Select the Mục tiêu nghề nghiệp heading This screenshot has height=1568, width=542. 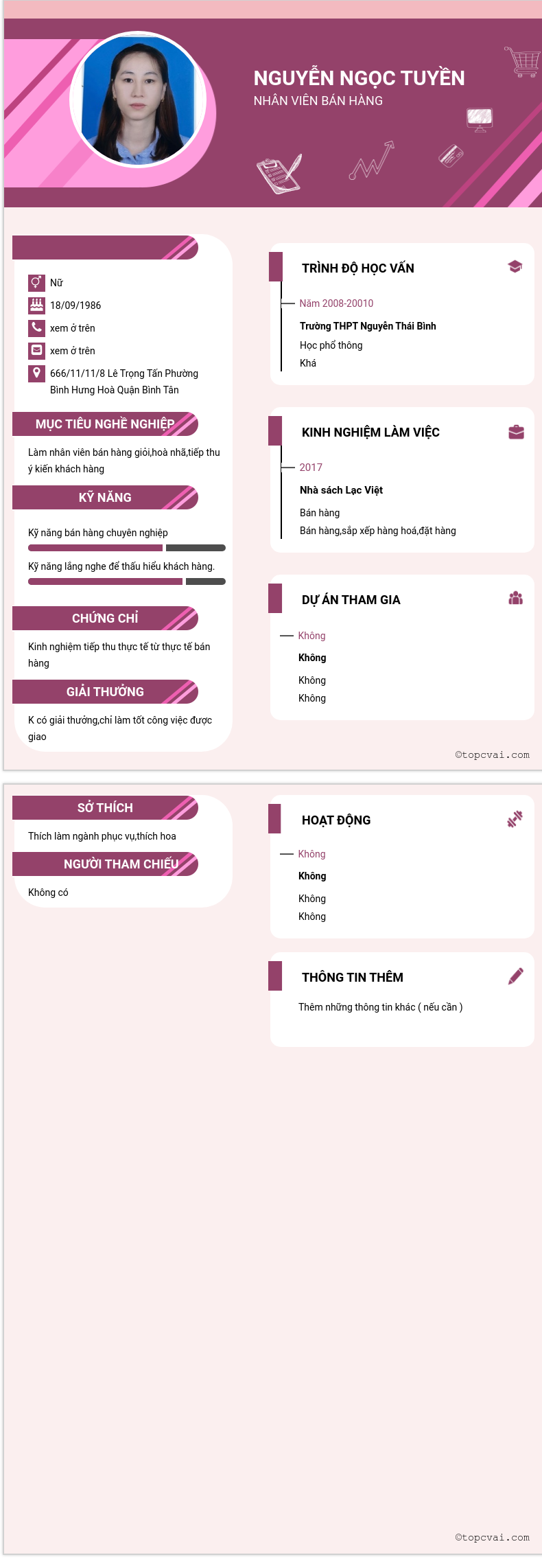(105, 424)
